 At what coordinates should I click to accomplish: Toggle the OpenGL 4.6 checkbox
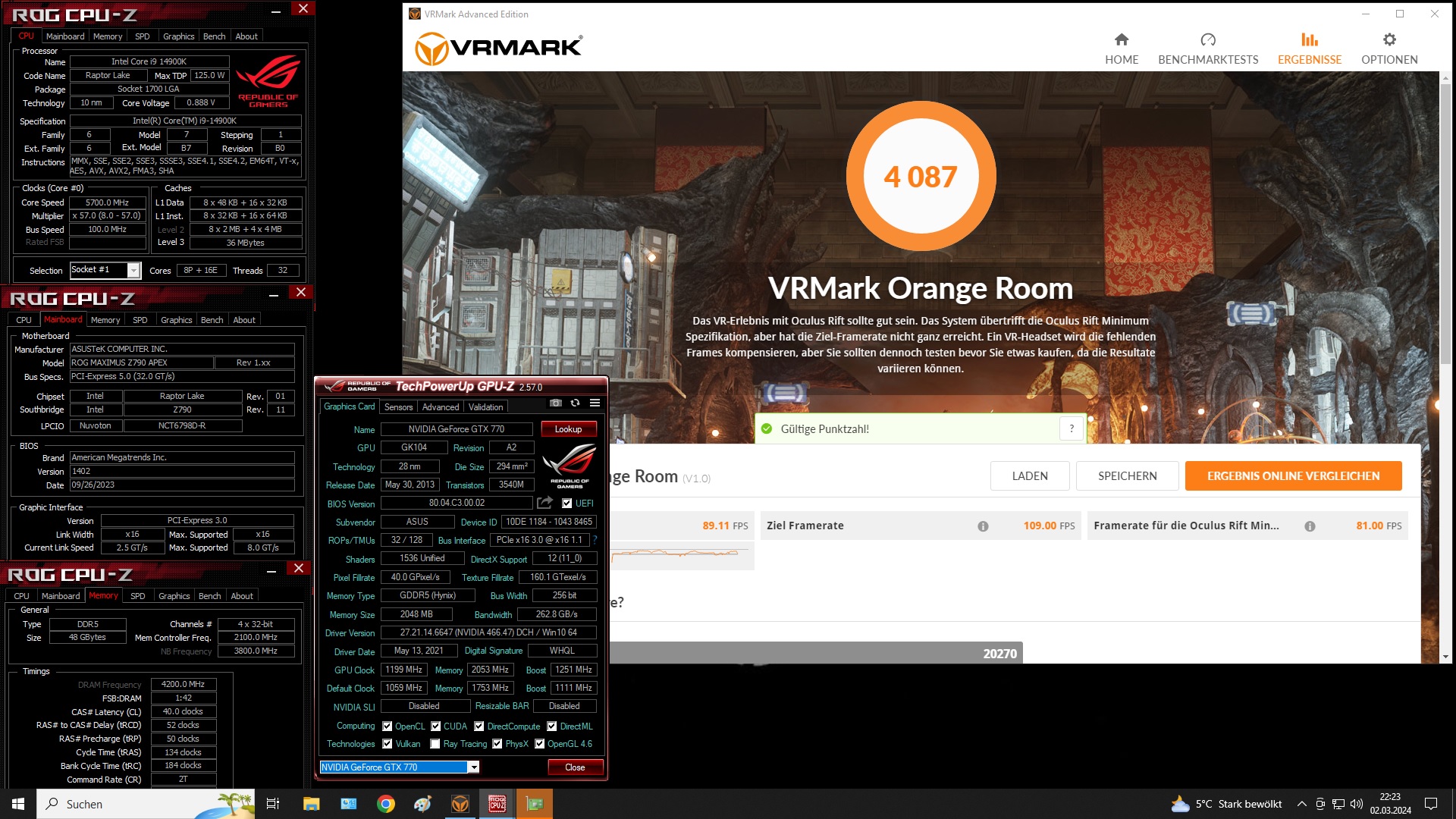[539, 744]
